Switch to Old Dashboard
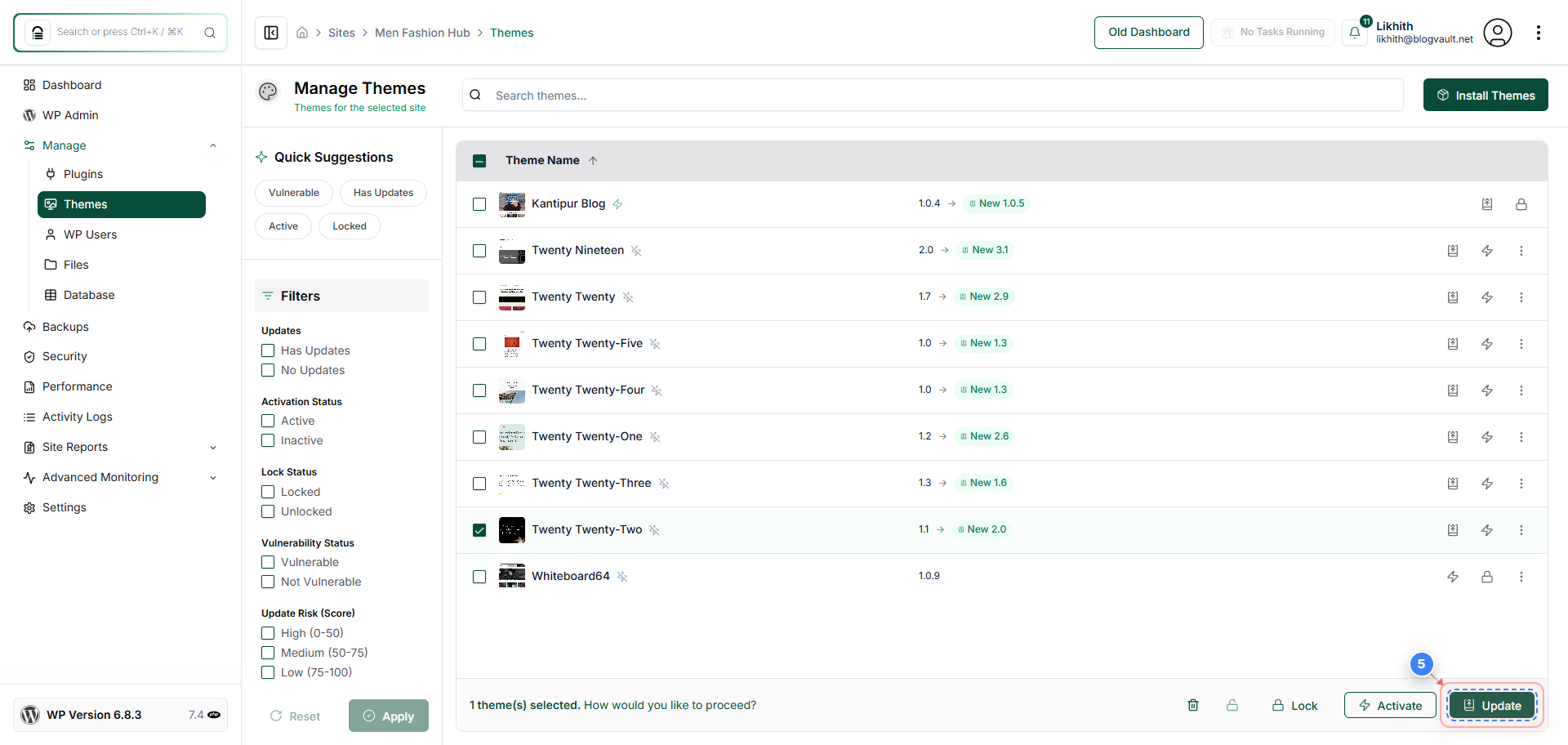 (1148, 32)
